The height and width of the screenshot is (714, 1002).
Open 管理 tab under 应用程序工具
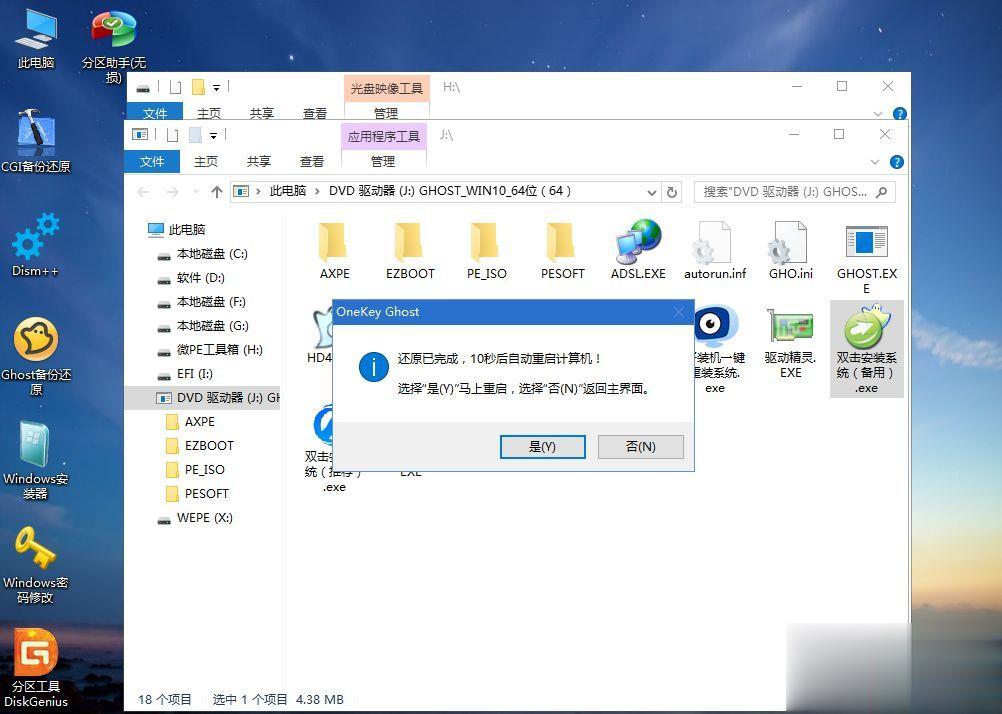(x=383, y=162)
